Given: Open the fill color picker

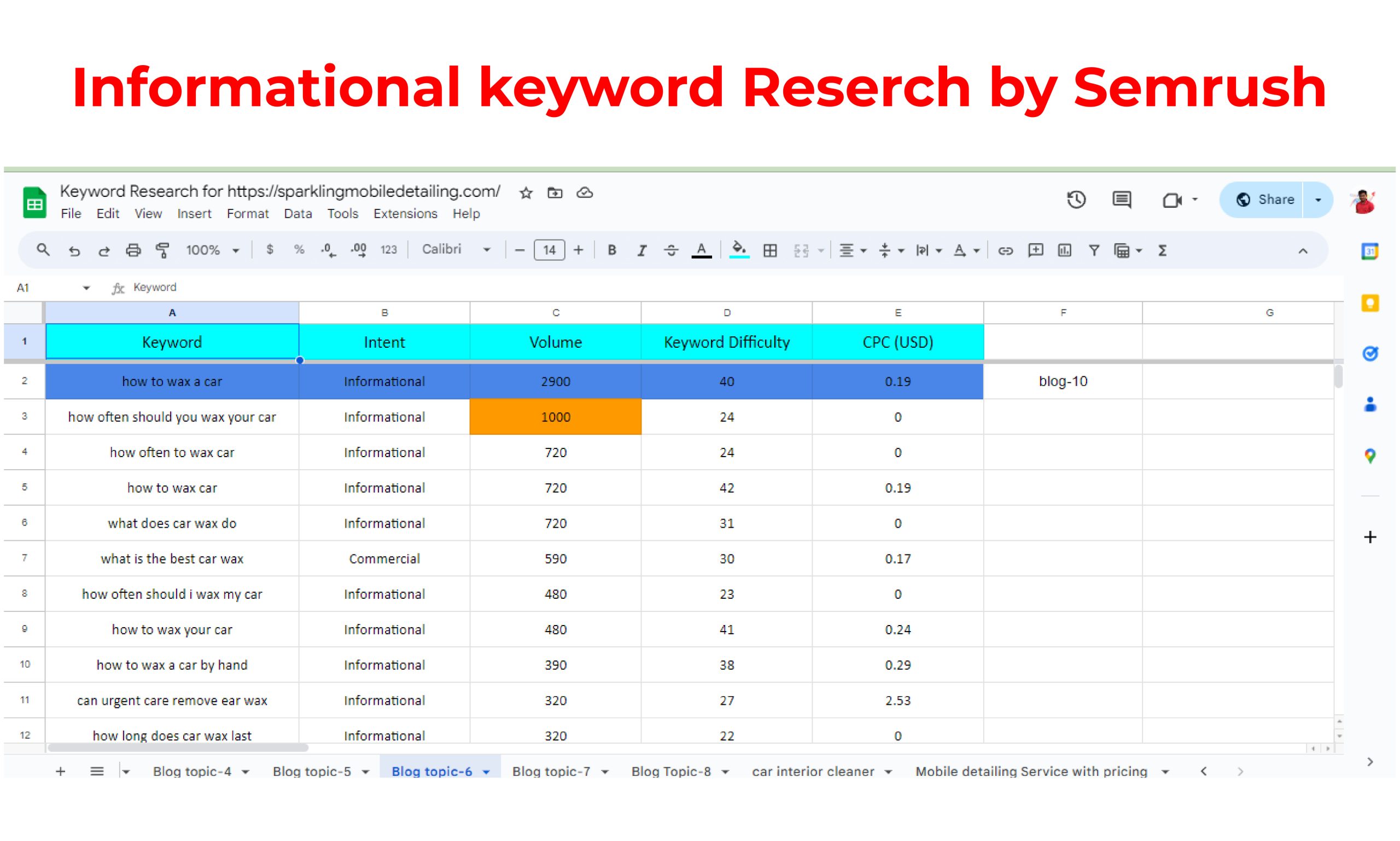Looking at the screenshot, I should point(738,250).
